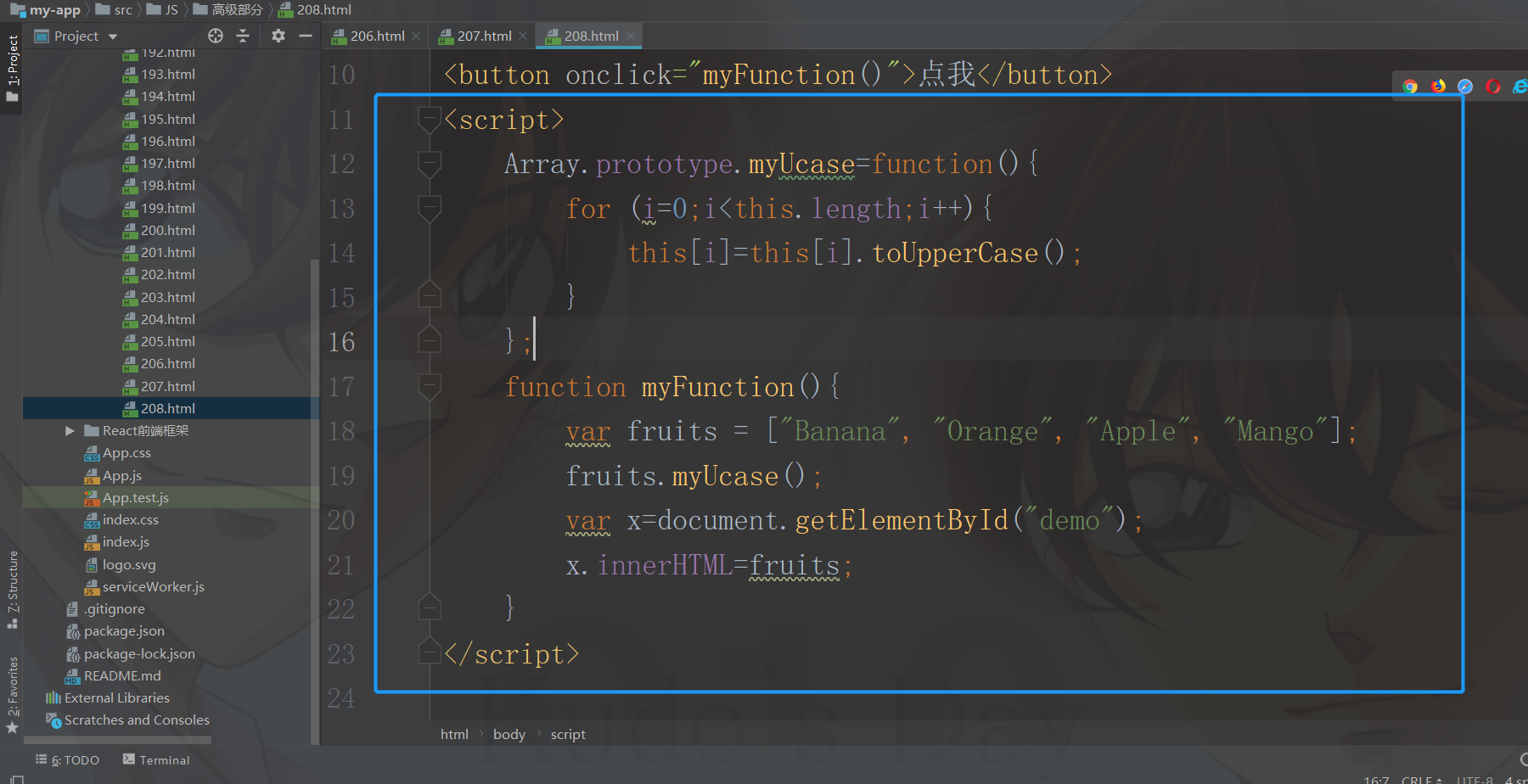Screen dimensions: 1528x784
Task: Click the UTF-8 encoding in status bar
Action: 1475,779
